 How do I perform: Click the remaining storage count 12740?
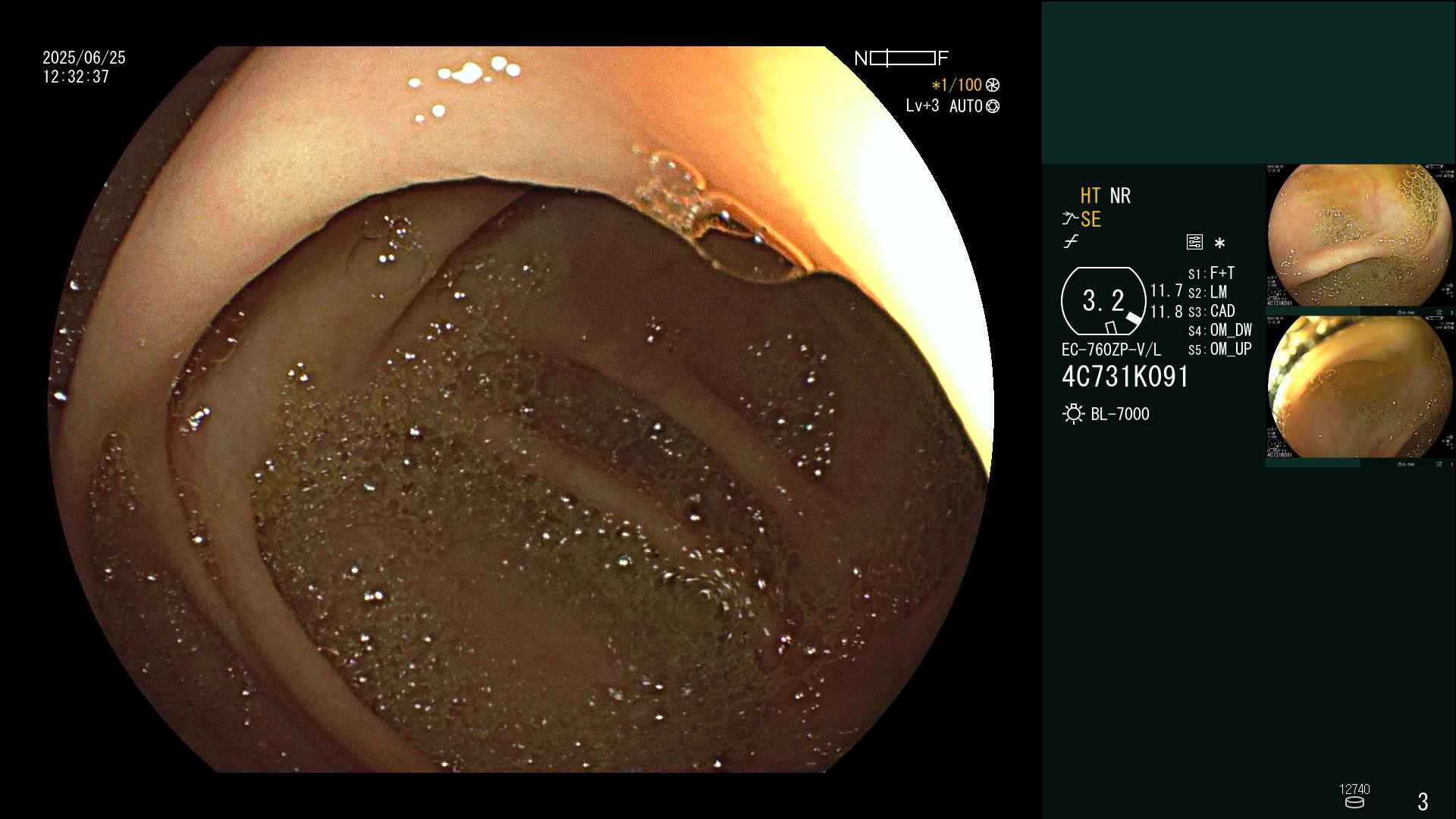pos(1354,789)
